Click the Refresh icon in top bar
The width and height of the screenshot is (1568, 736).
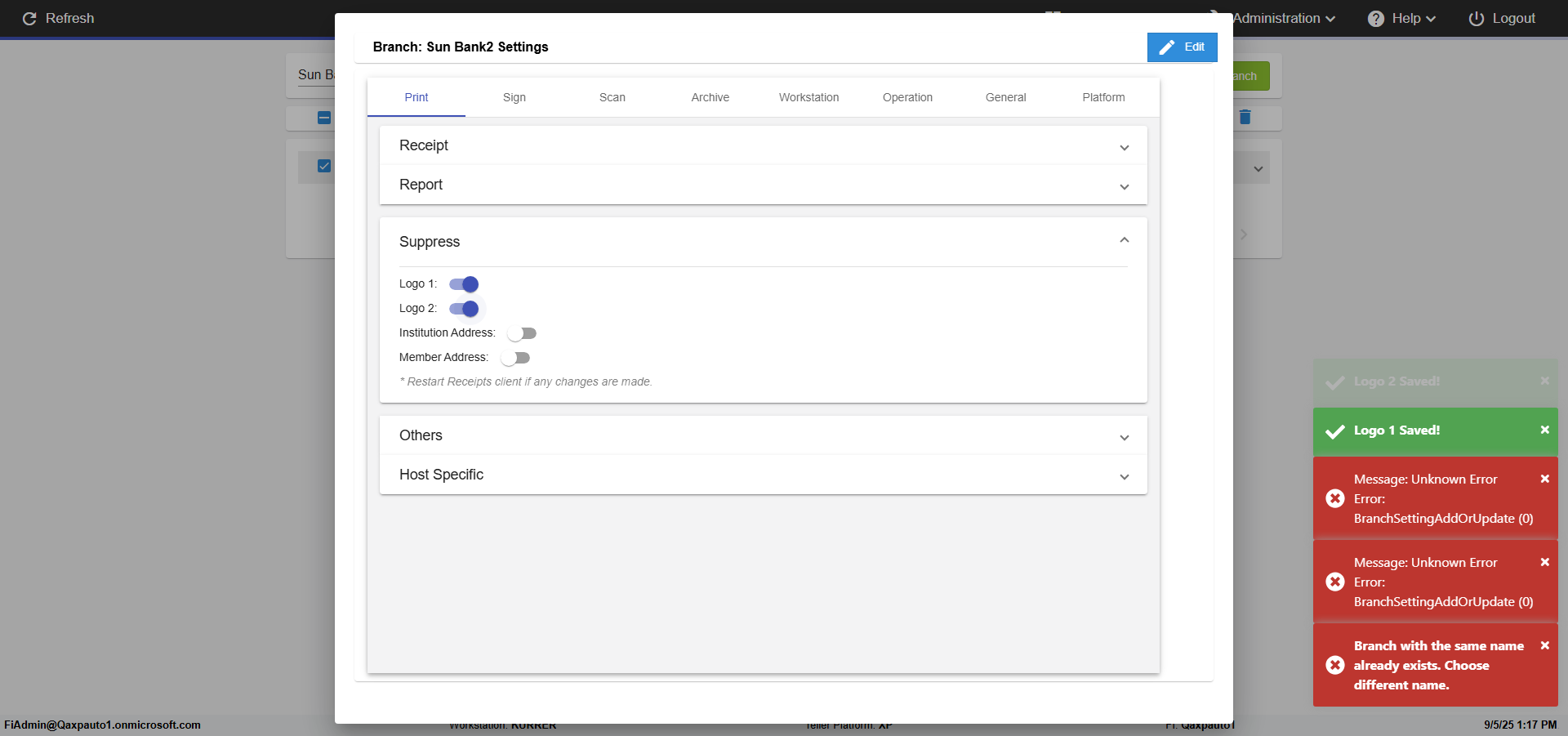pyautogui.click(x=29, y=19)
